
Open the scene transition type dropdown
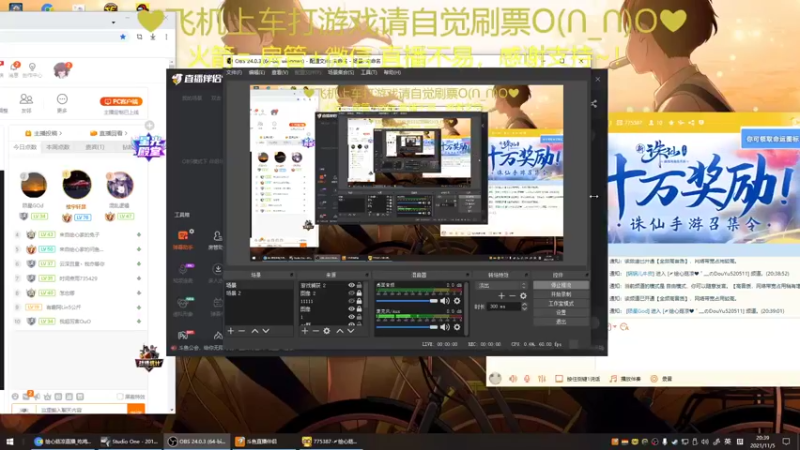[502, 286]
